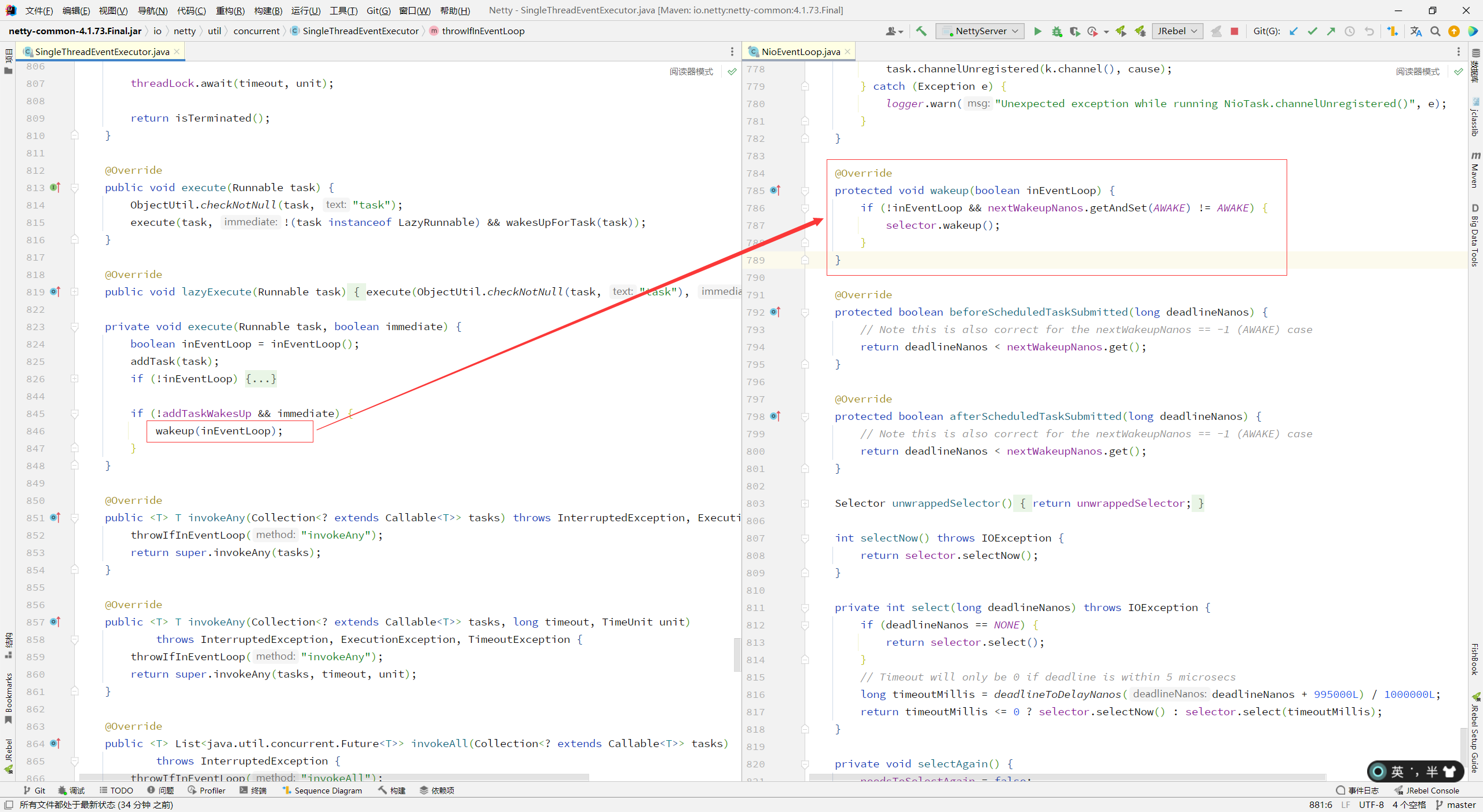1483x812 pixels.
Task: Debug with JRebel rocket-bug icon
Action: point(1140,31)
